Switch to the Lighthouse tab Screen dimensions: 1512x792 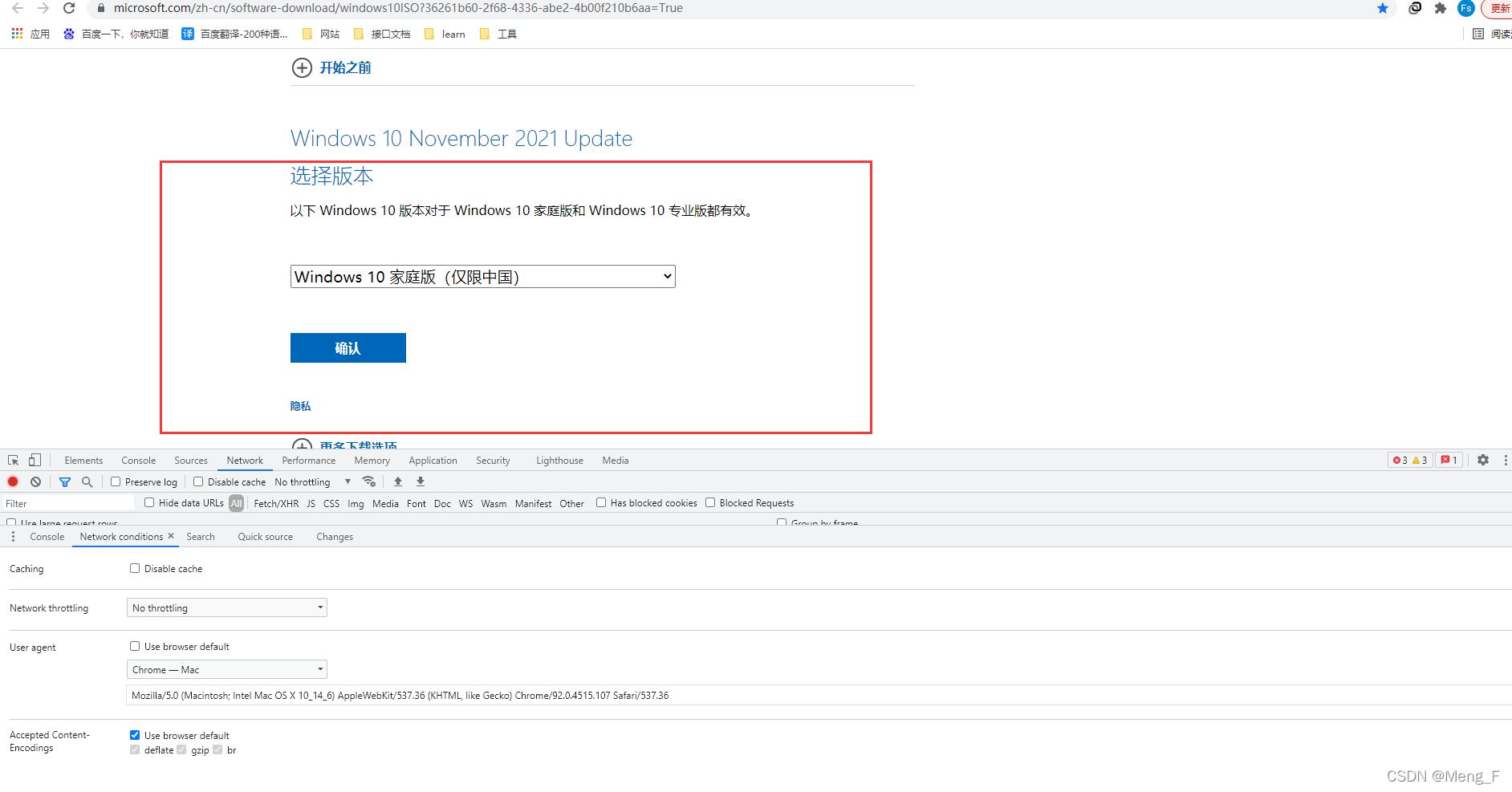(559, 461)
